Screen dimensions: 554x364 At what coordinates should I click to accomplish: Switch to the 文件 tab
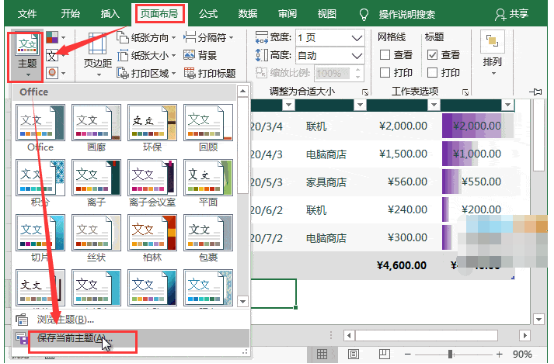27,14
